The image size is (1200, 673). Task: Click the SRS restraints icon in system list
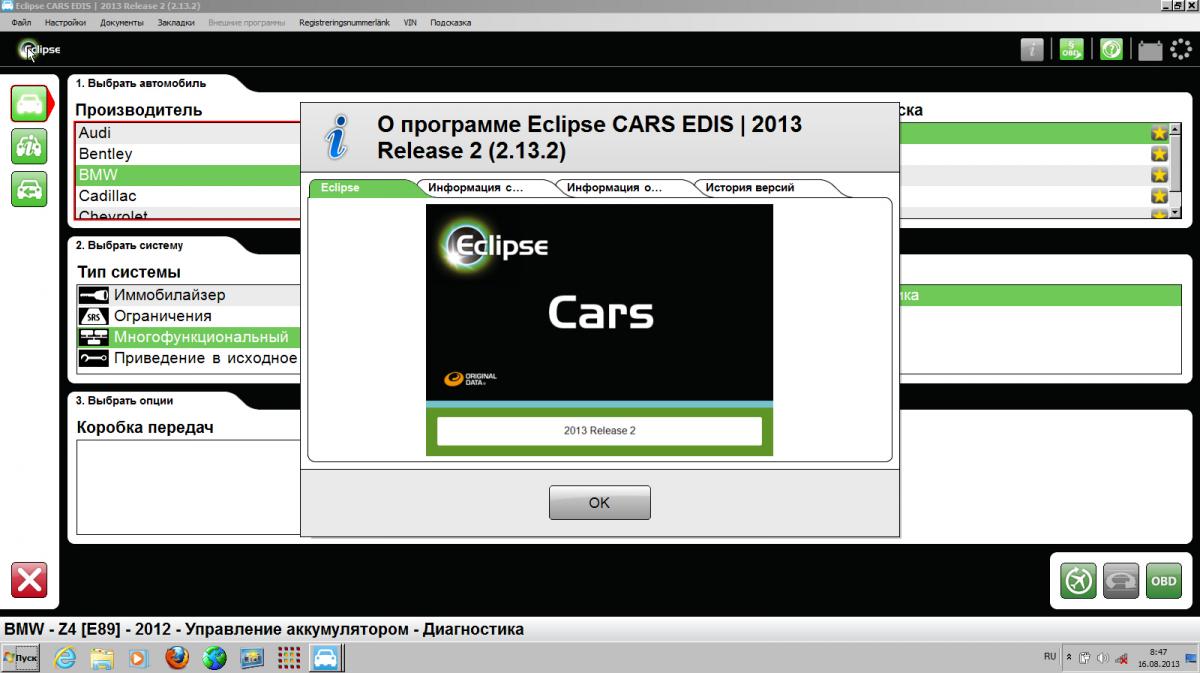(x=94, y=317)
